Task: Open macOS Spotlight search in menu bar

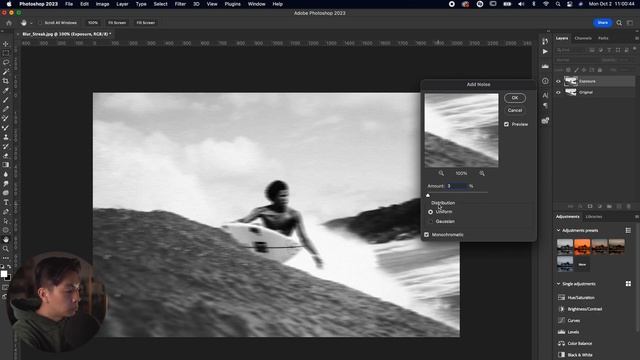Action: pos(558,4)
